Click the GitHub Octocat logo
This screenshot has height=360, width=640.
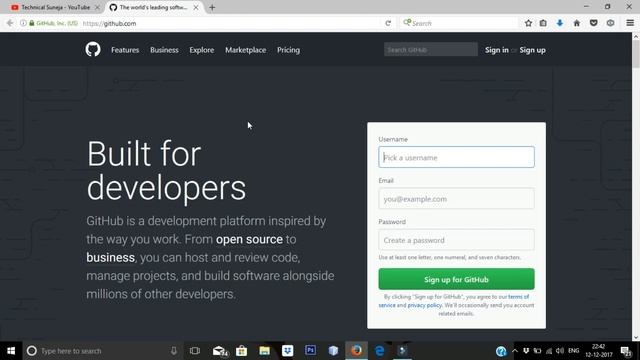pos(93,49)
